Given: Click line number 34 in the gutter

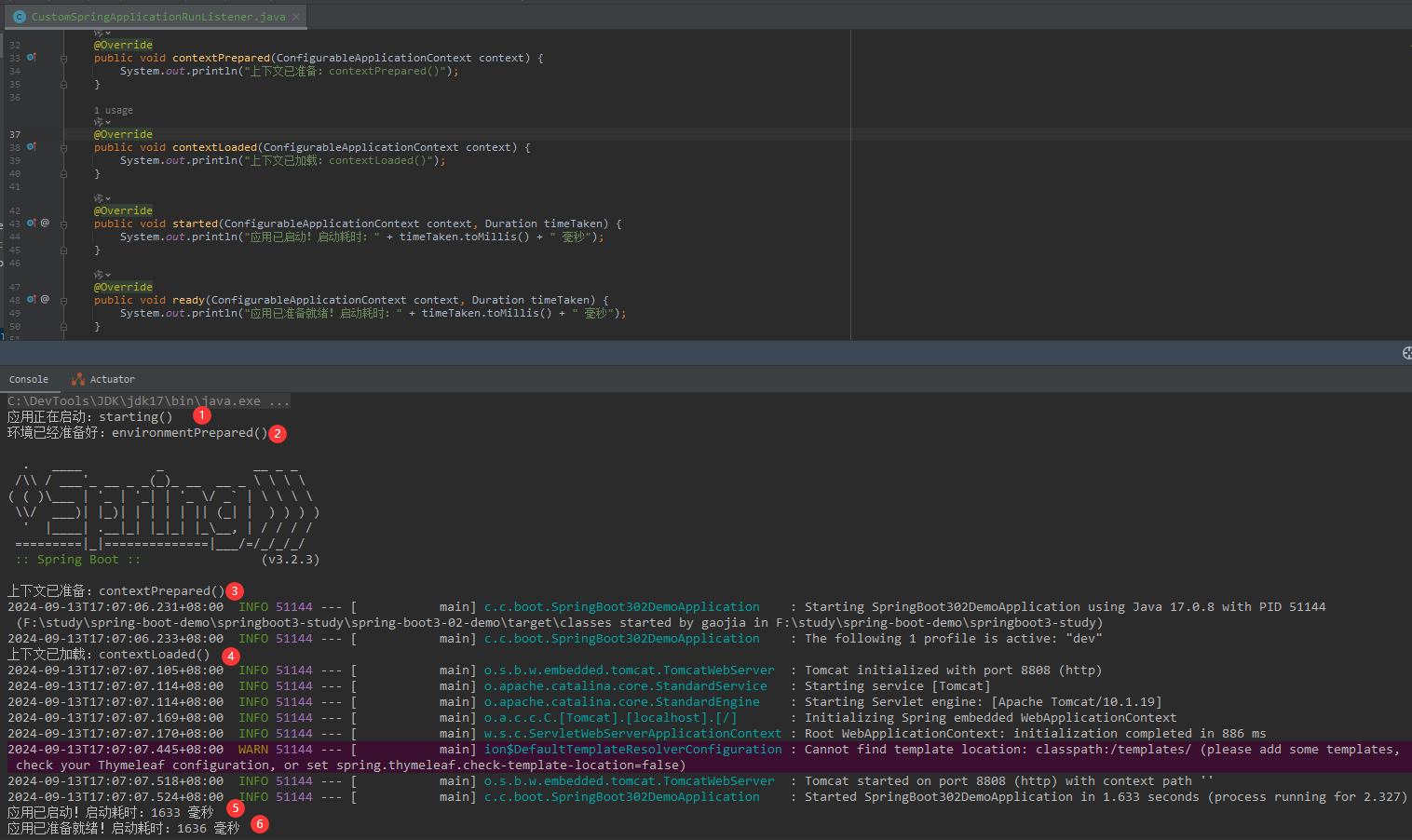Looking at the screenshot, I should point(15,71).
